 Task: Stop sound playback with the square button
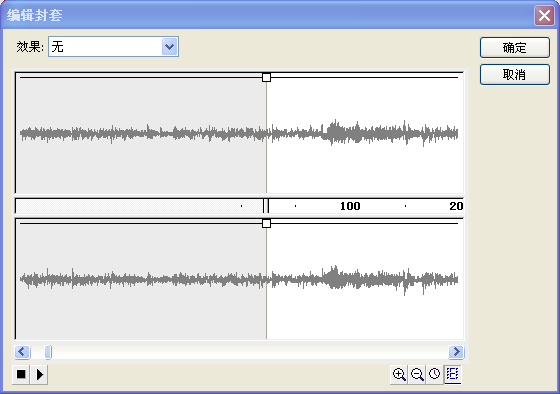(21, 374)
